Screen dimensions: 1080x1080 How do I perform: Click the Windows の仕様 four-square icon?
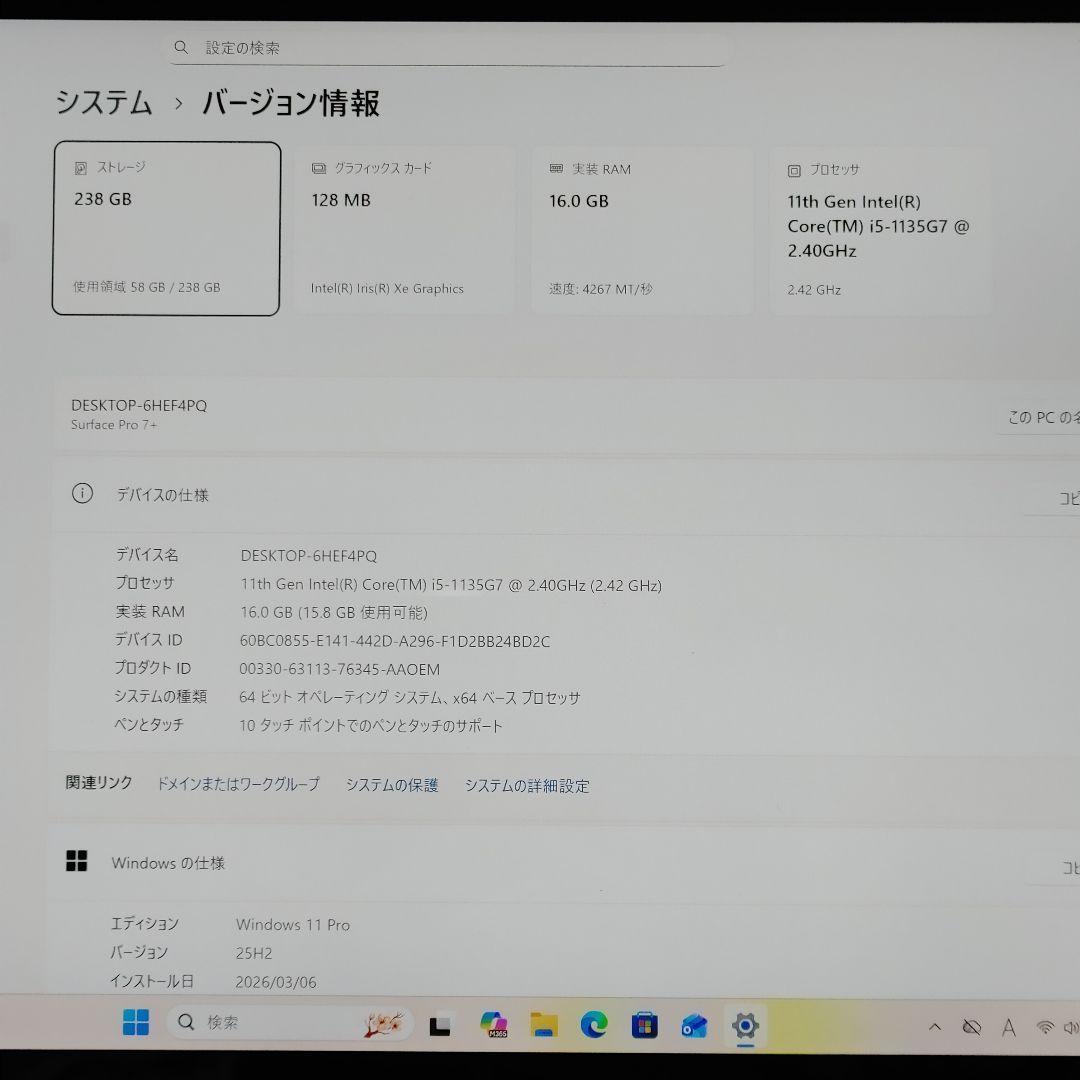77,861
